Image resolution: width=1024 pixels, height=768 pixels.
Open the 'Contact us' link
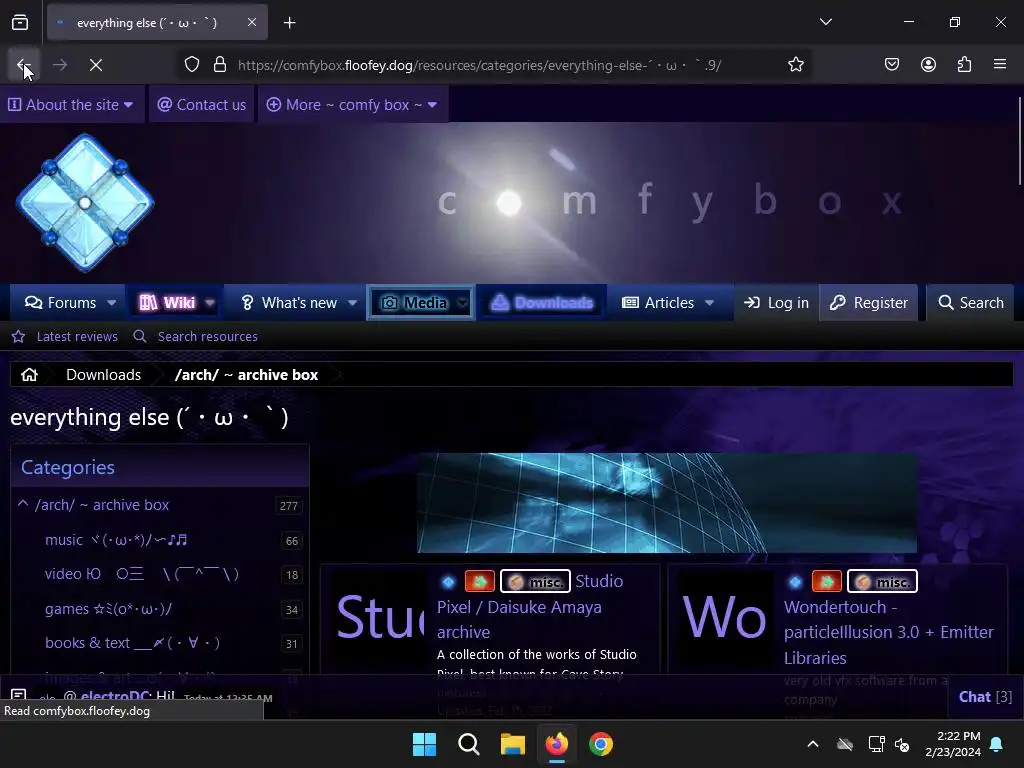[202, 104]
